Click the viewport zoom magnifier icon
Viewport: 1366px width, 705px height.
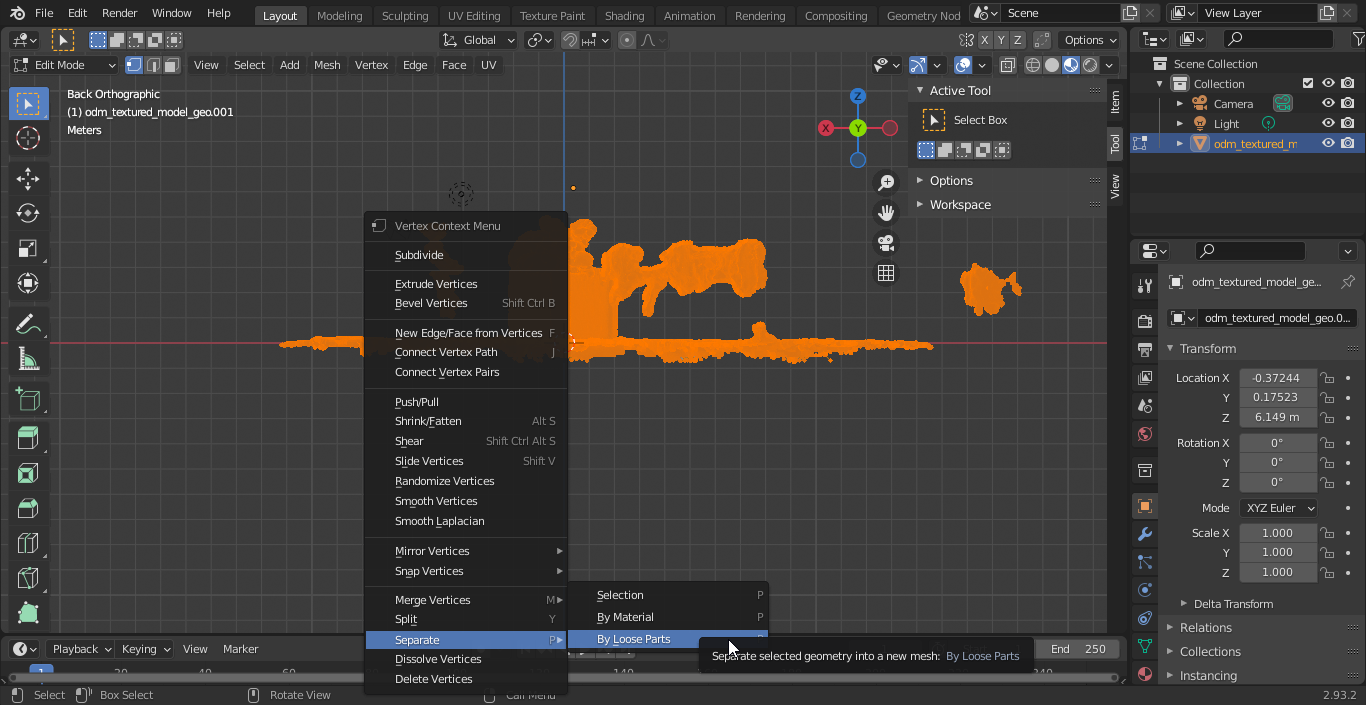[886, 183]
